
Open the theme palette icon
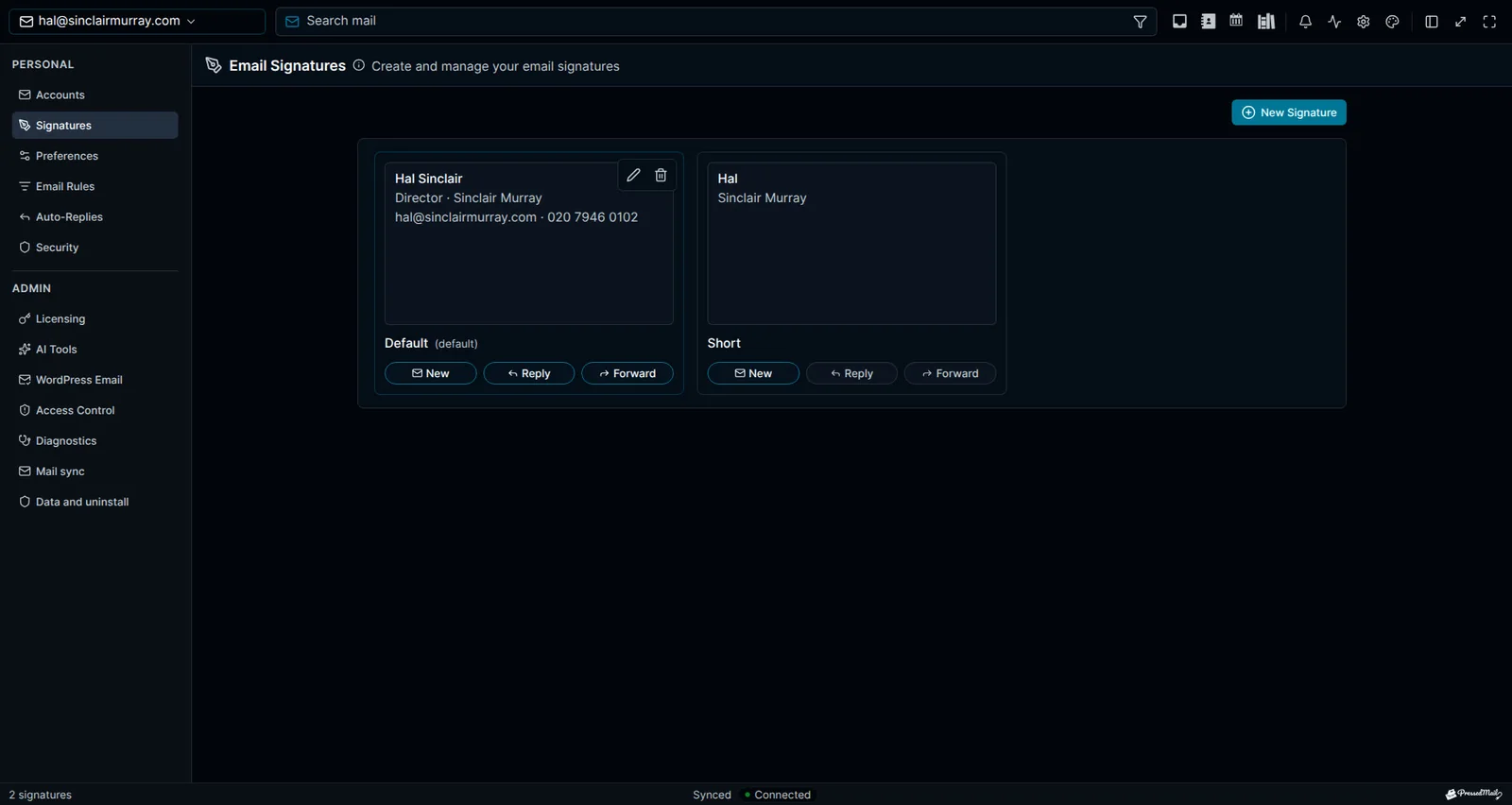pos(1392,22)
